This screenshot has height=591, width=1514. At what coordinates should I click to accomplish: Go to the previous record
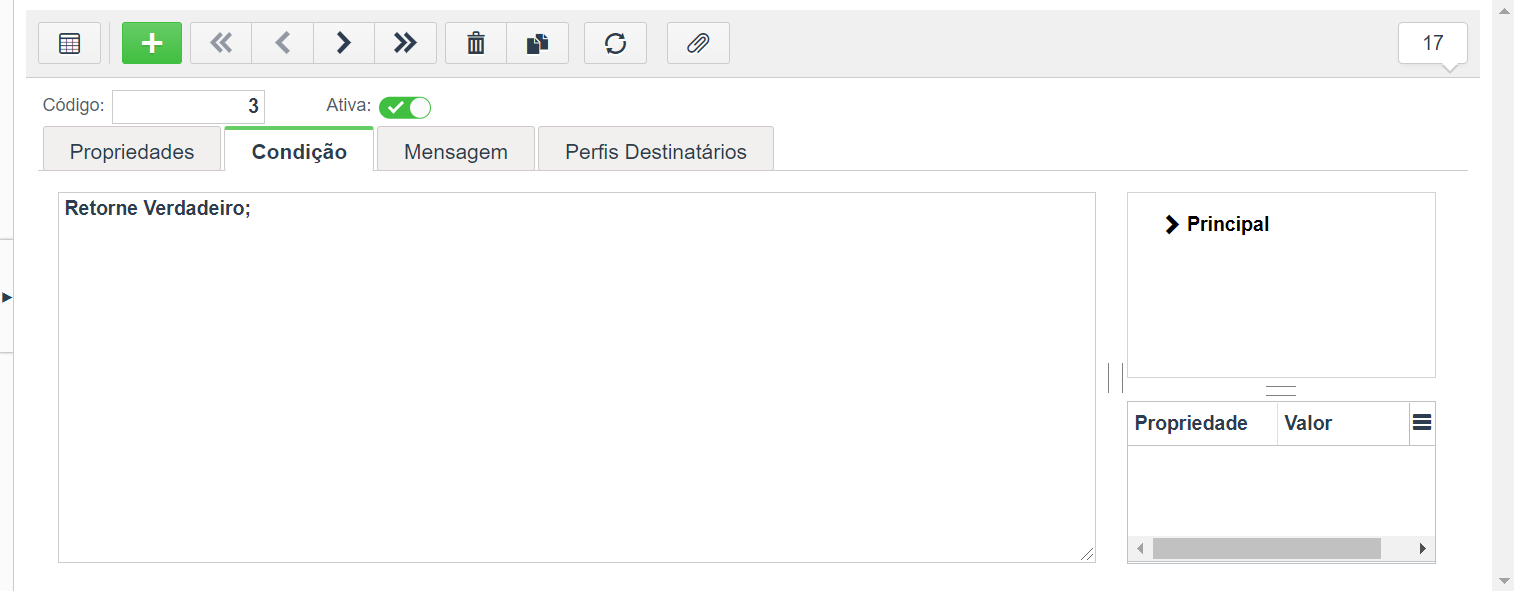(x=283, y=43)
